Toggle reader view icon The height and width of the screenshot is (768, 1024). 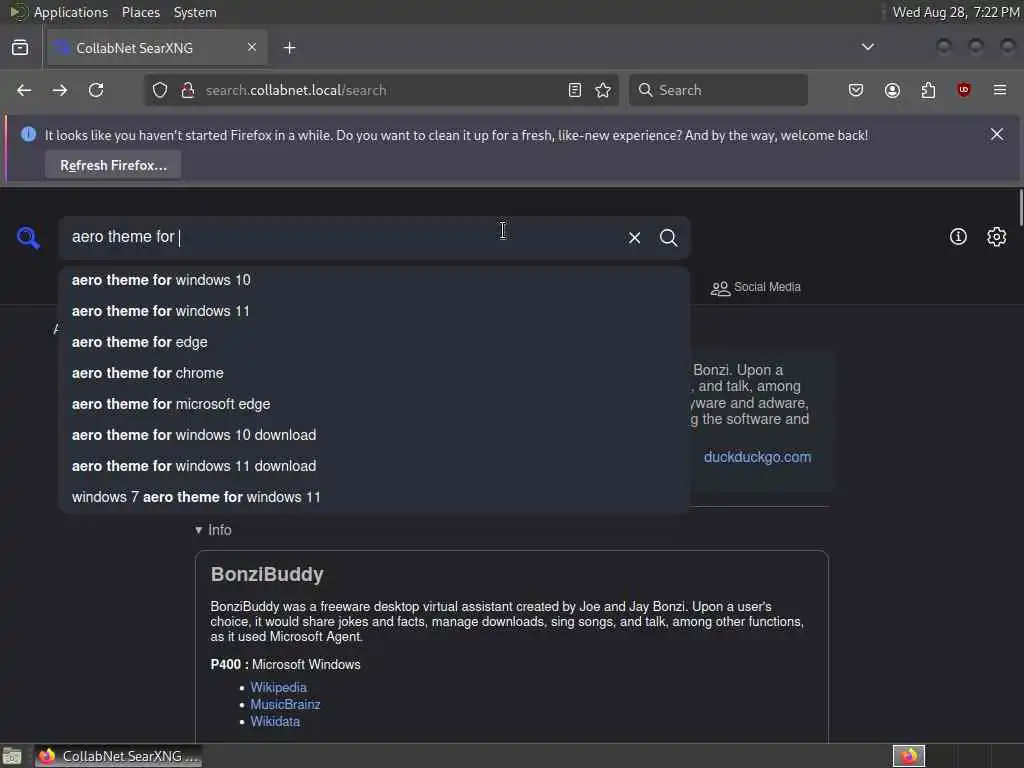(575, 90)
